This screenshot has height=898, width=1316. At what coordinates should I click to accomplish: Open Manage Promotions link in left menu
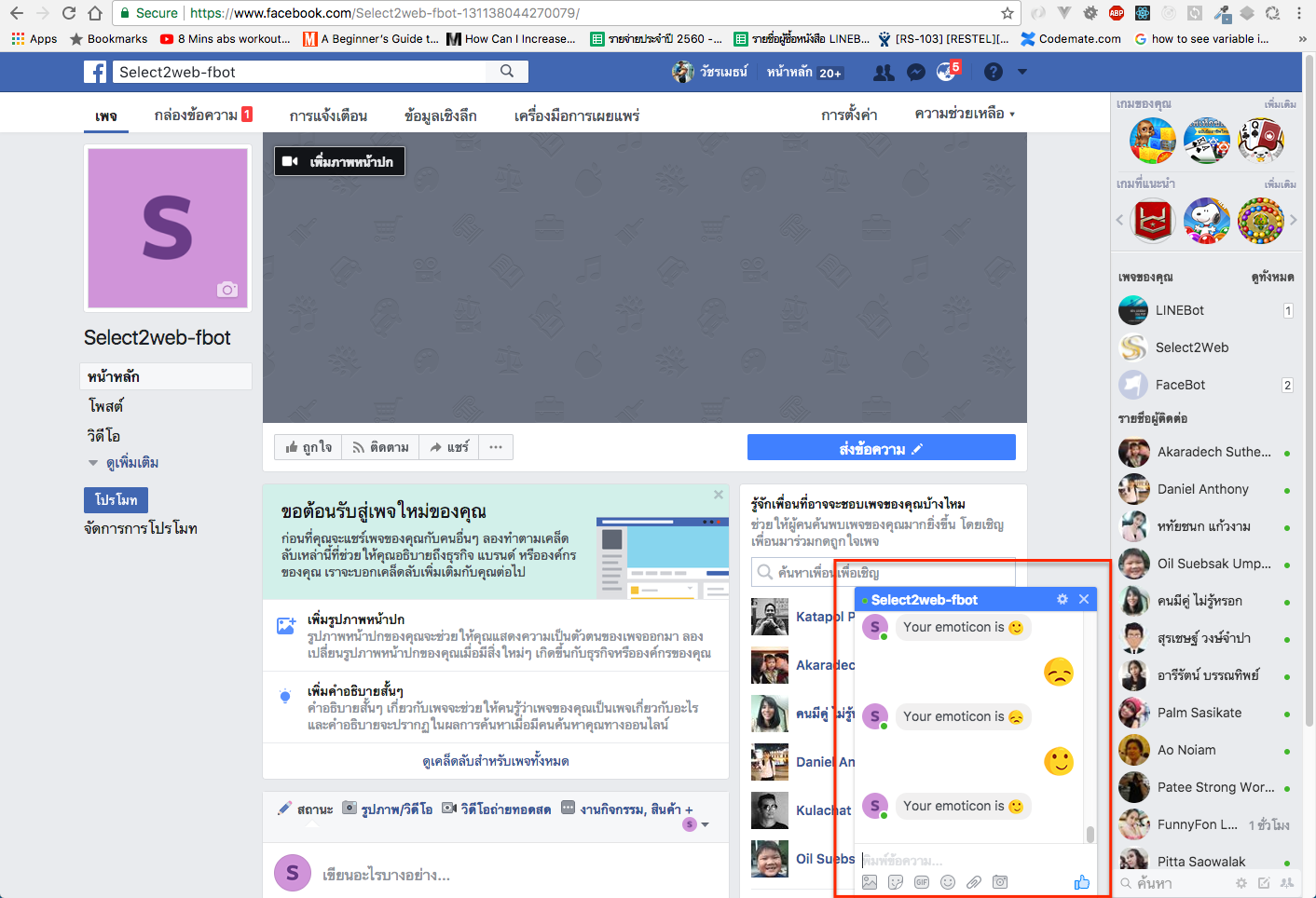click(x=141, y=528)
